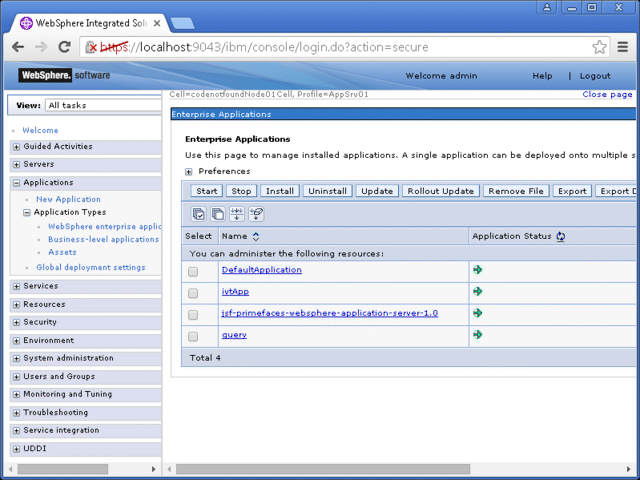Click the Deselect All items icon
The width and height of the screenshot is (640, 480).
tap(217, 214)
